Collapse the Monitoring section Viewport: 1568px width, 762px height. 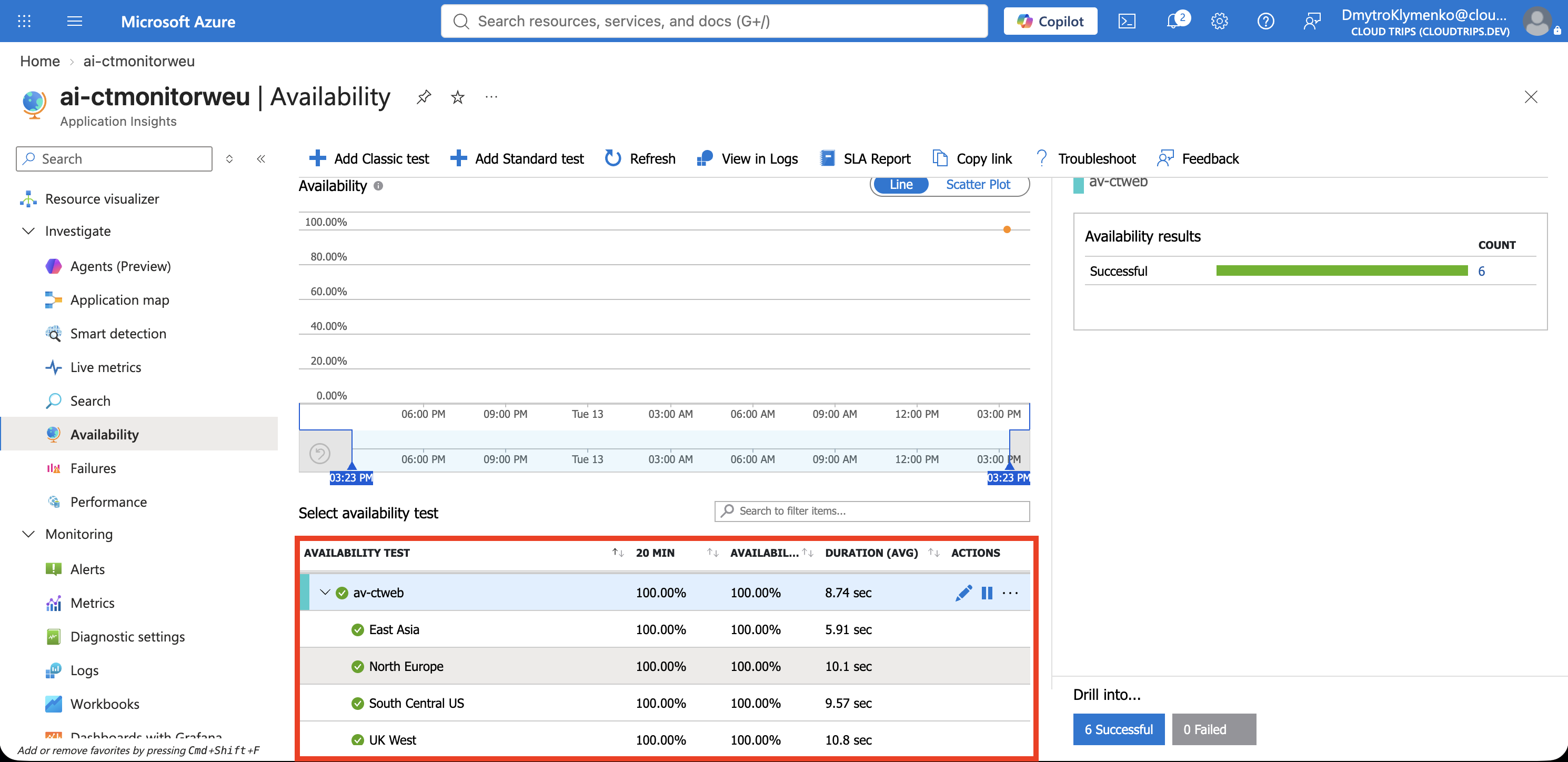[x=28, y=534]
